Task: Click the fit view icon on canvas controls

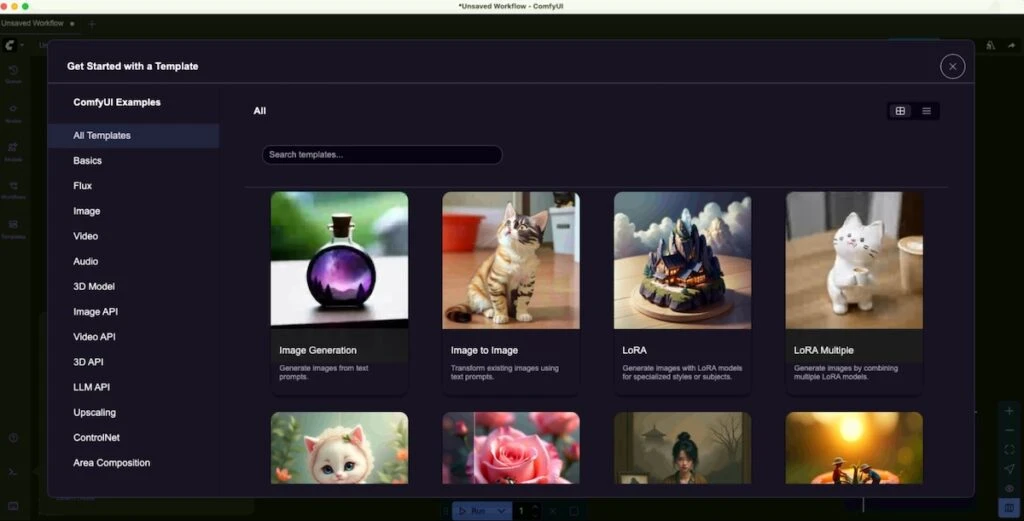Action: point(1009,450)
